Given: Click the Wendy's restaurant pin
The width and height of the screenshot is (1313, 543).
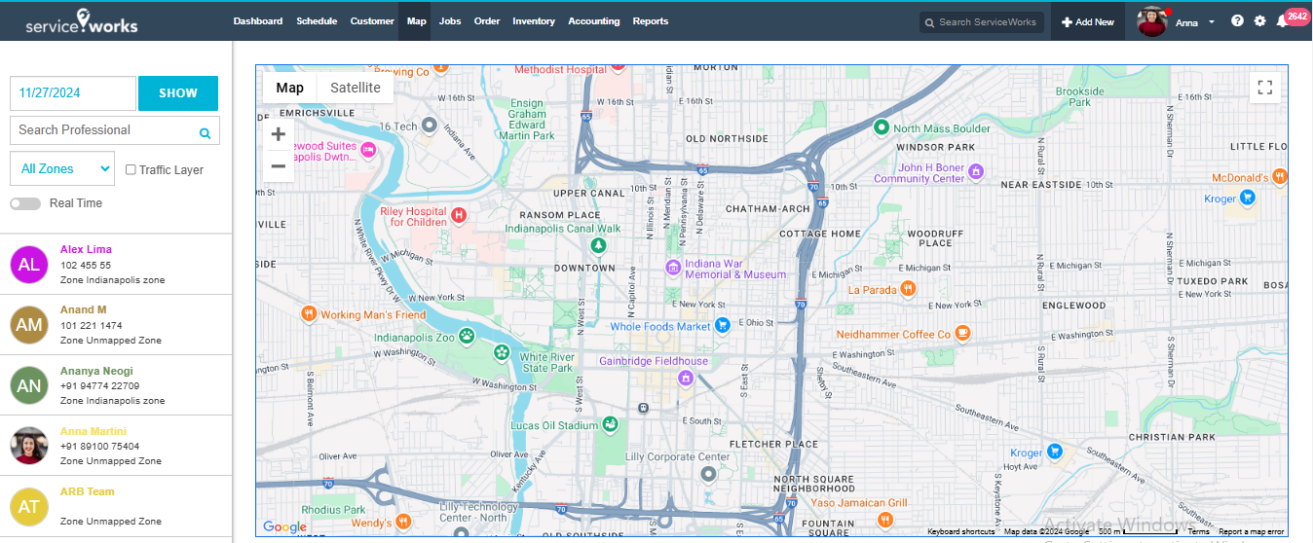Looking at the screenshot, I should (402, 521).
